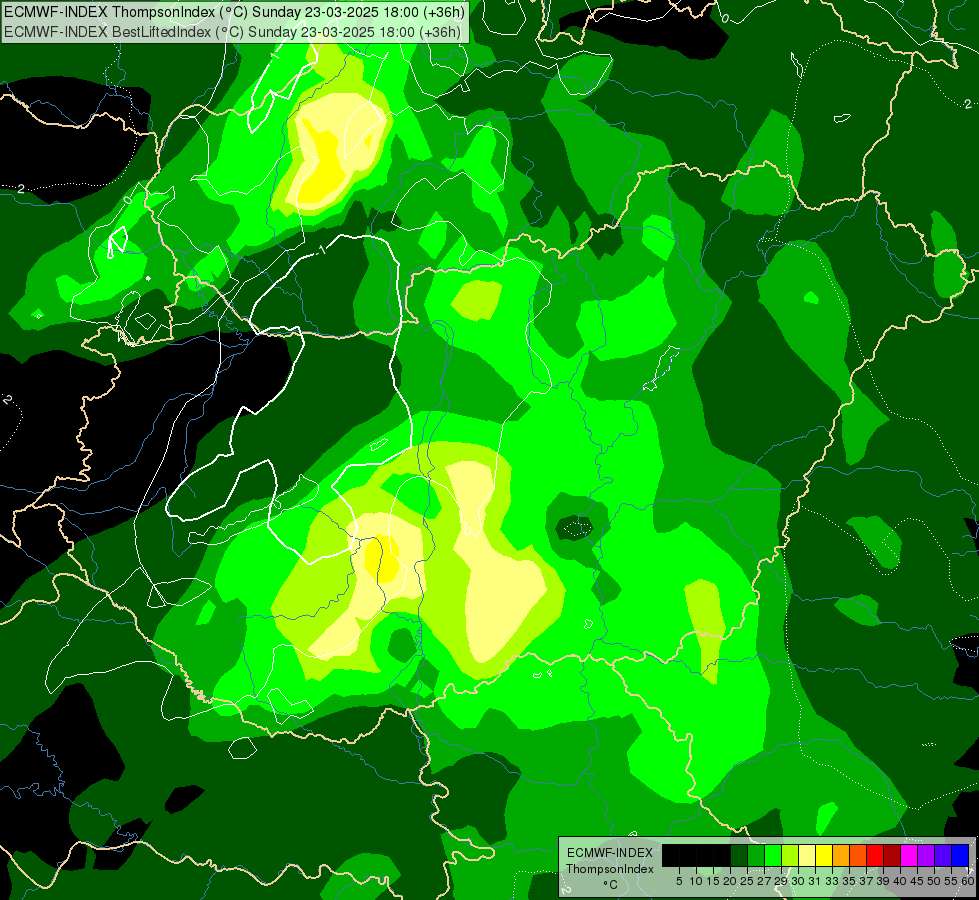Click the legend tick label 33
979x900 pixels.
(x=832, y=881)
